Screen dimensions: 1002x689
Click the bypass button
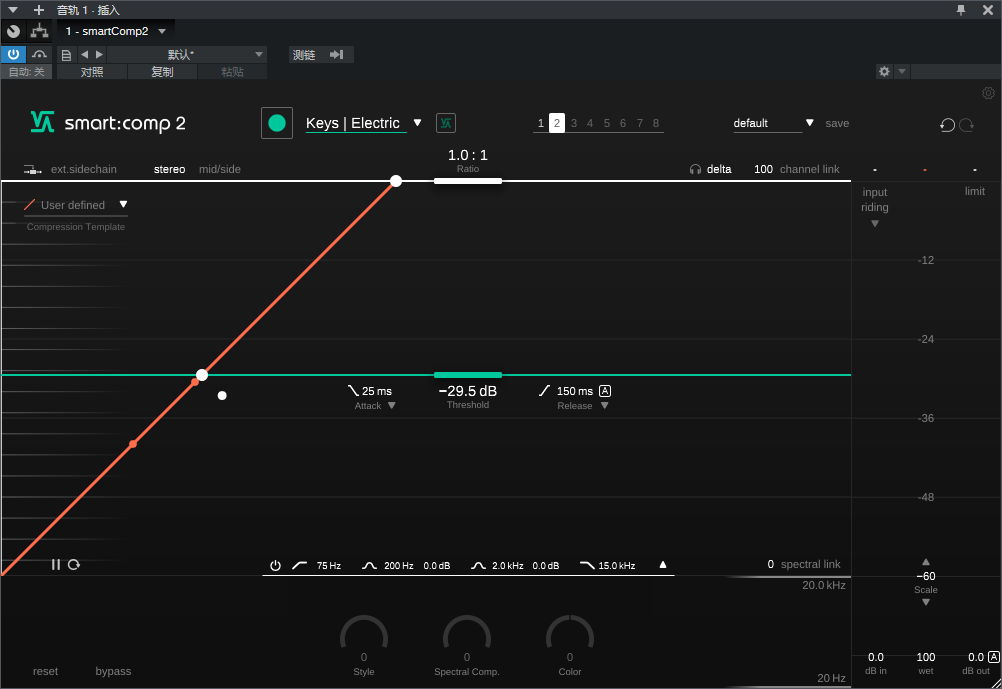click(x=113, y=671)
